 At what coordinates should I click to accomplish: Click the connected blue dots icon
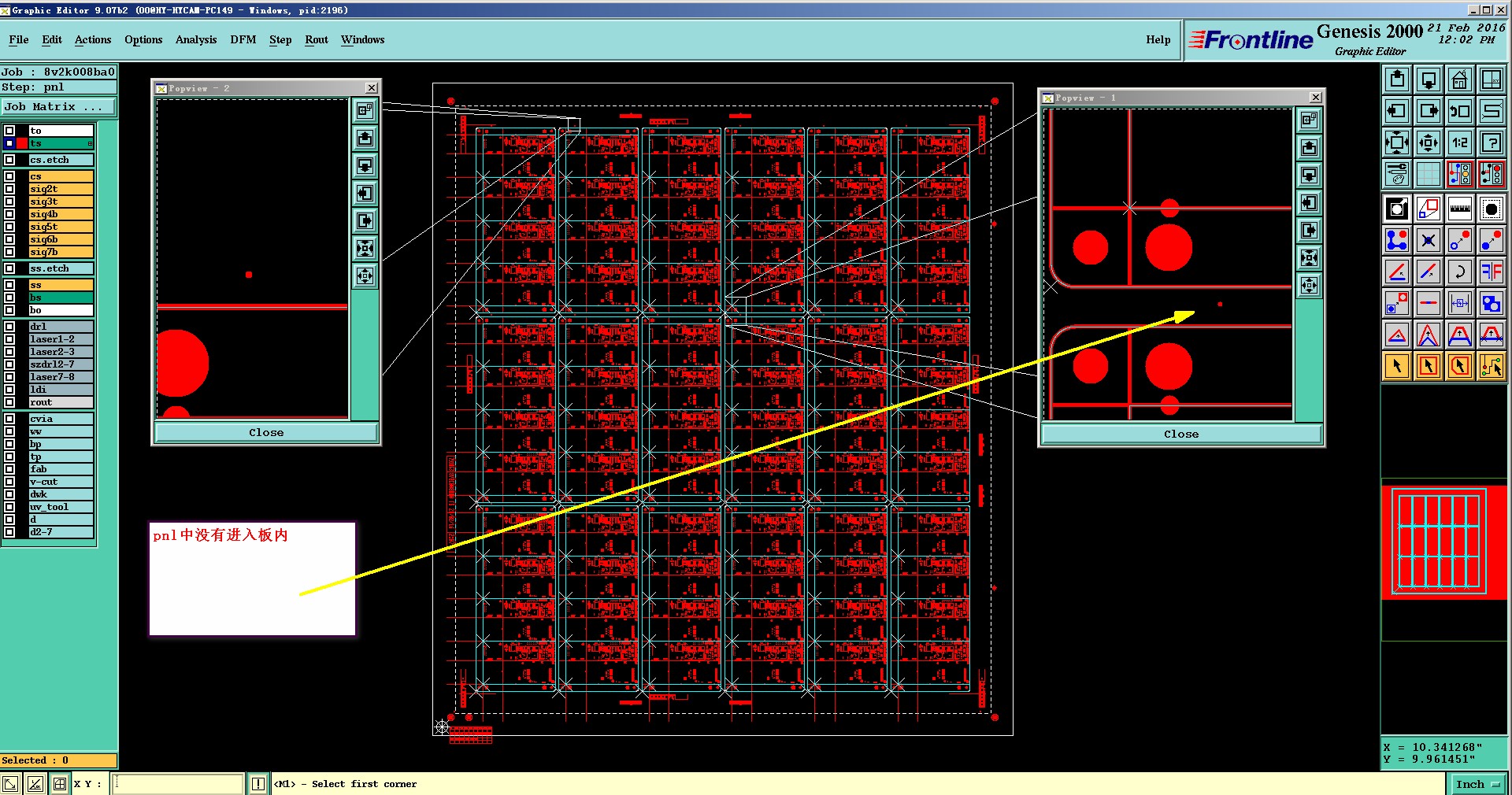[1397, 240]
